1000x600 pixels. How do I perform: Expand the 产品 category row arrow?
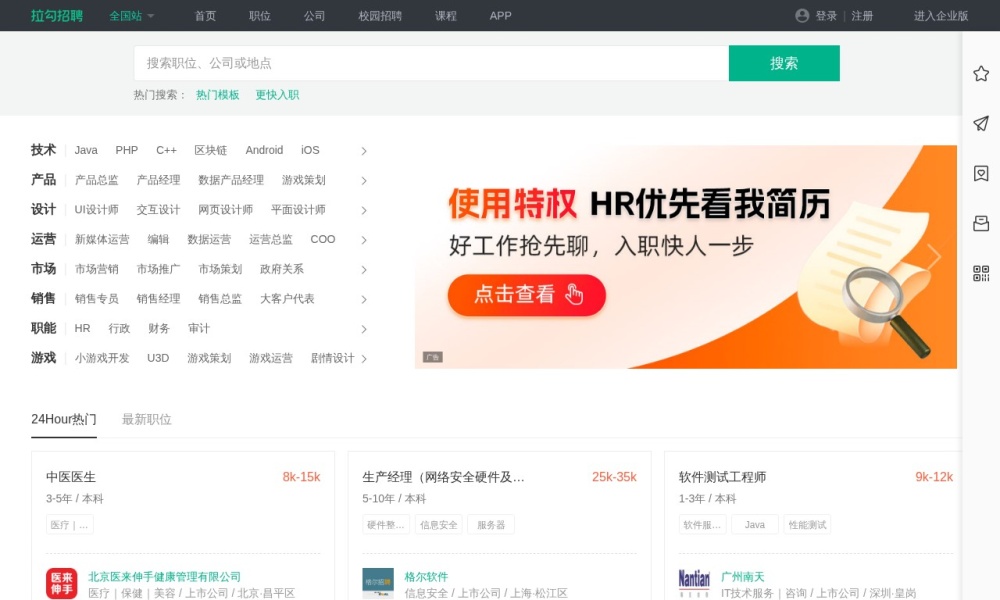(364, 181)
